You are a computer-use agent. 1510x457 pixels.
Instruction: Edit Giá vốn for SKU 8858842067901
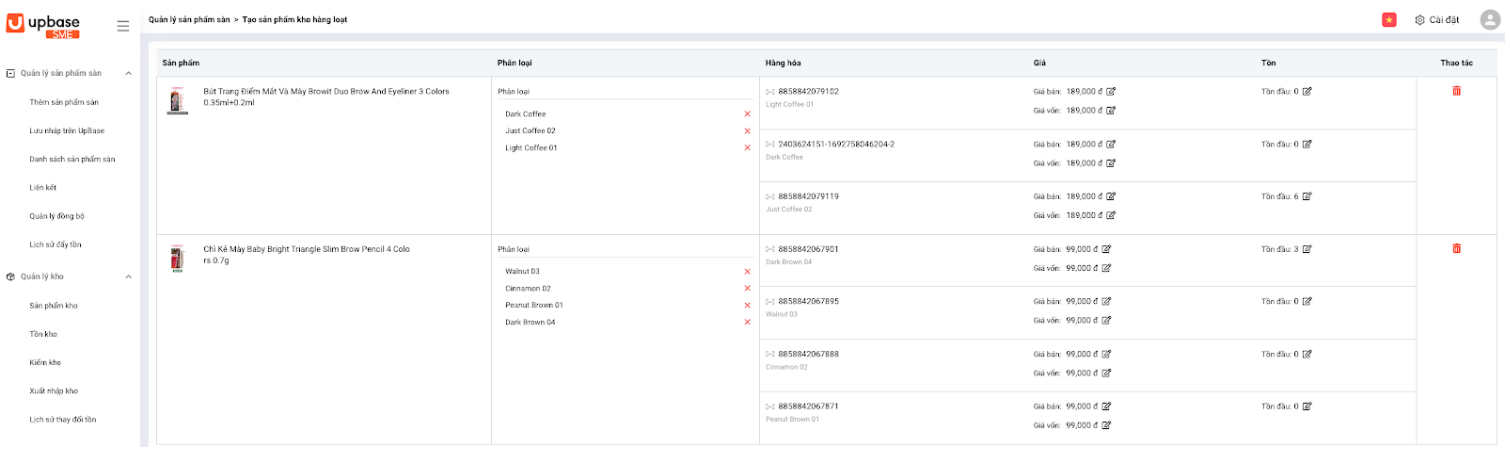click(1106, 268)
